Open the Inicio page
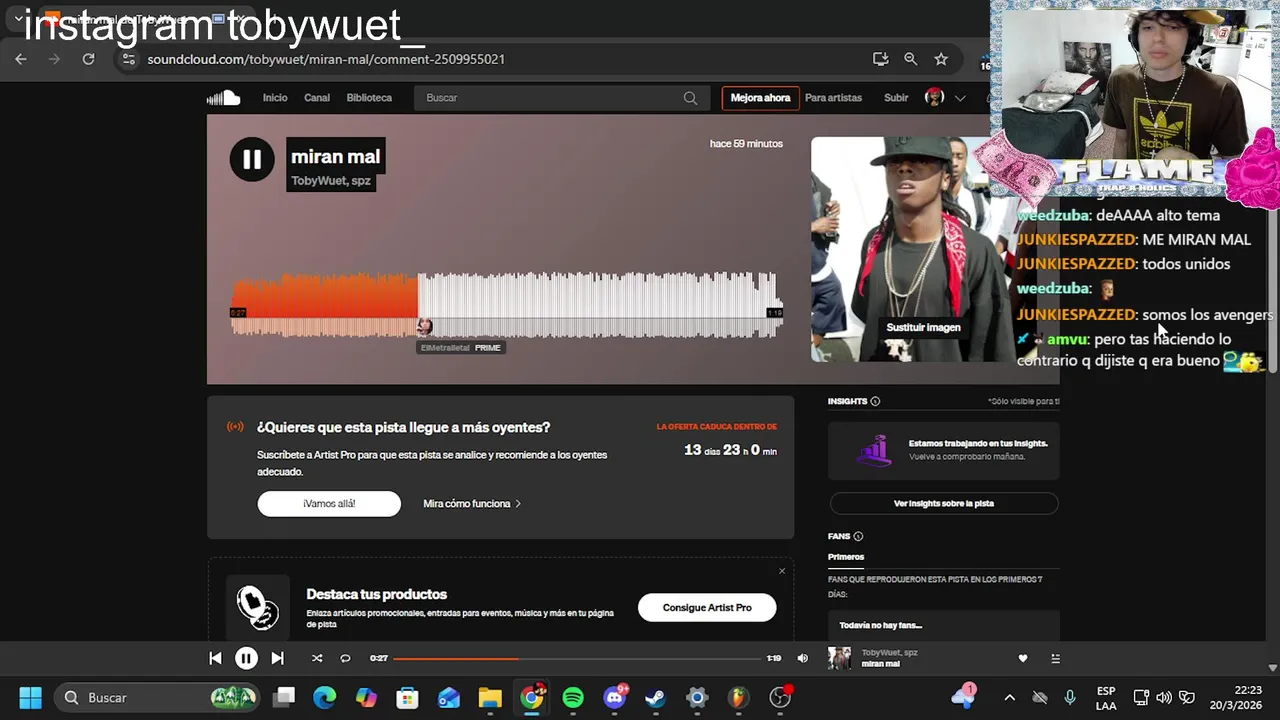Image resolution: width=1280 pixels, height=720 pixels. click(x=275, y=98)
